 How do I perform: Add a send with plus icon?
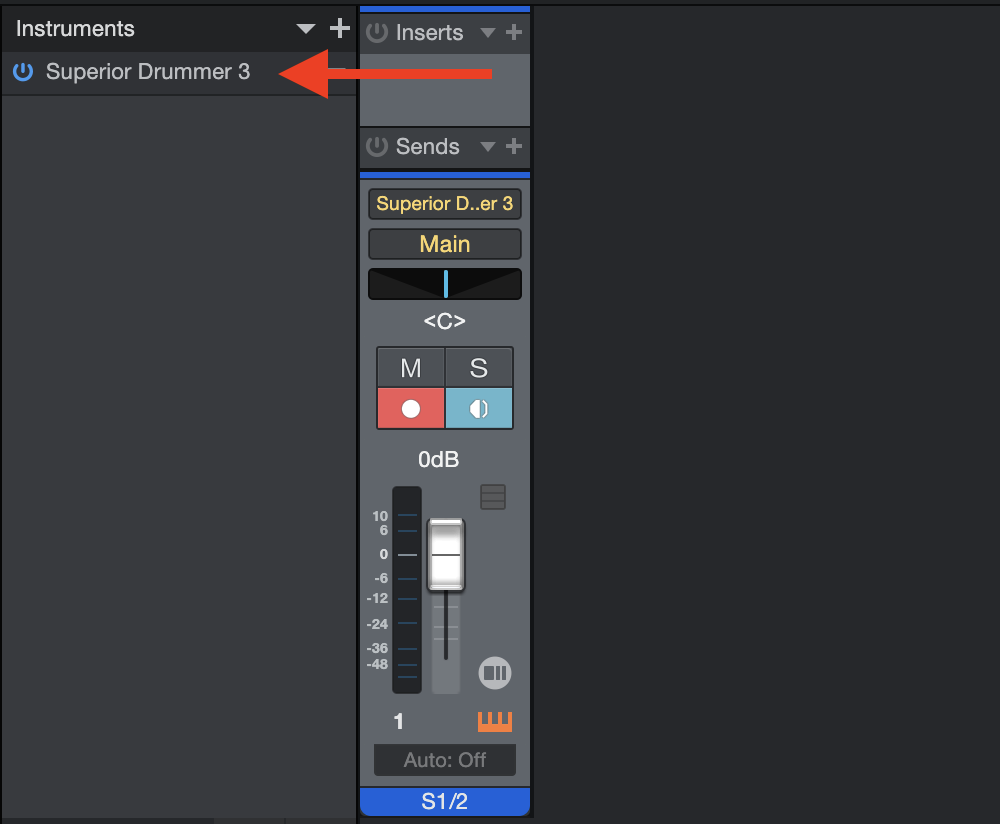point(513,146)
